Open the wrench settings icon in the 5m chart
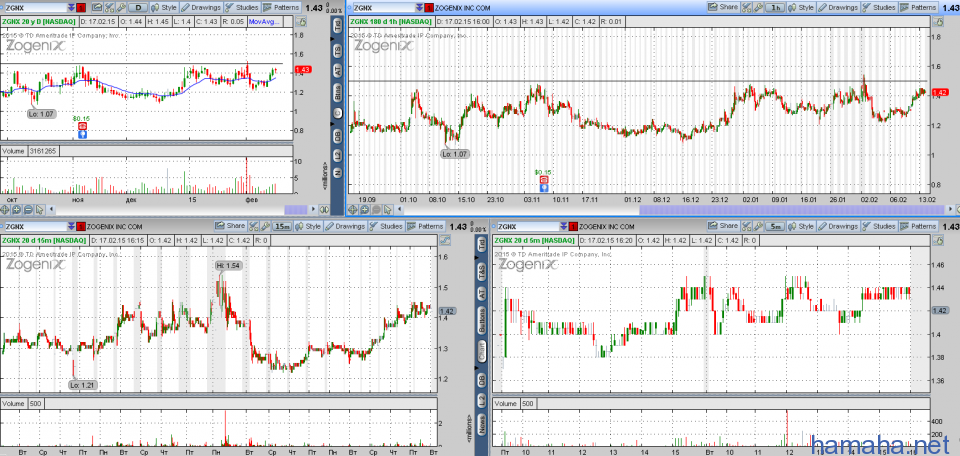The width and height of the screenshot is (960, 456). click(758, 226)
